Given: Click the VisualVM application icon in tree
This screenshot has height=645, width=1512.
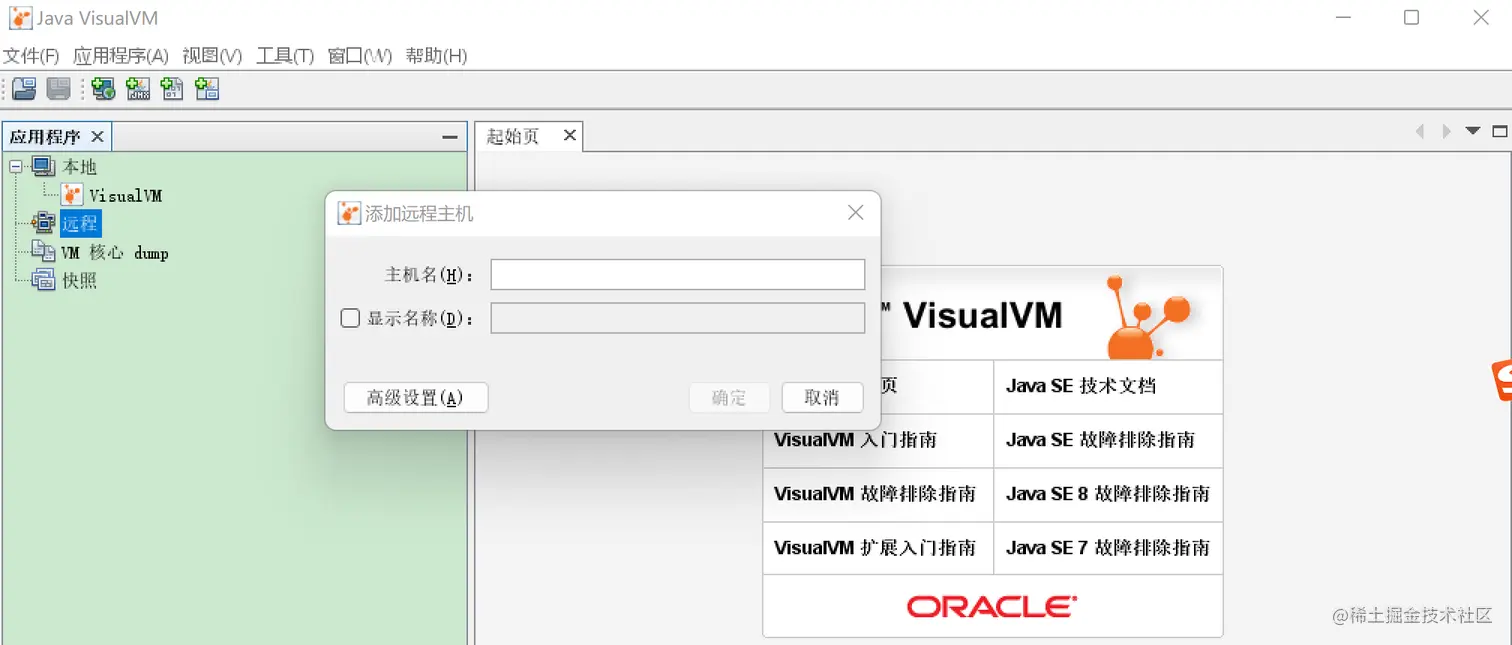Looking at the screenshot, I should point(72,195).
